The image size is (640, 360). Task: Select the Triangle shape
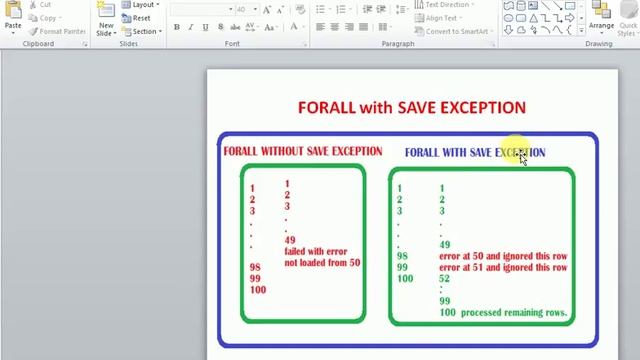pyautogui.click(x=533, y=18)
